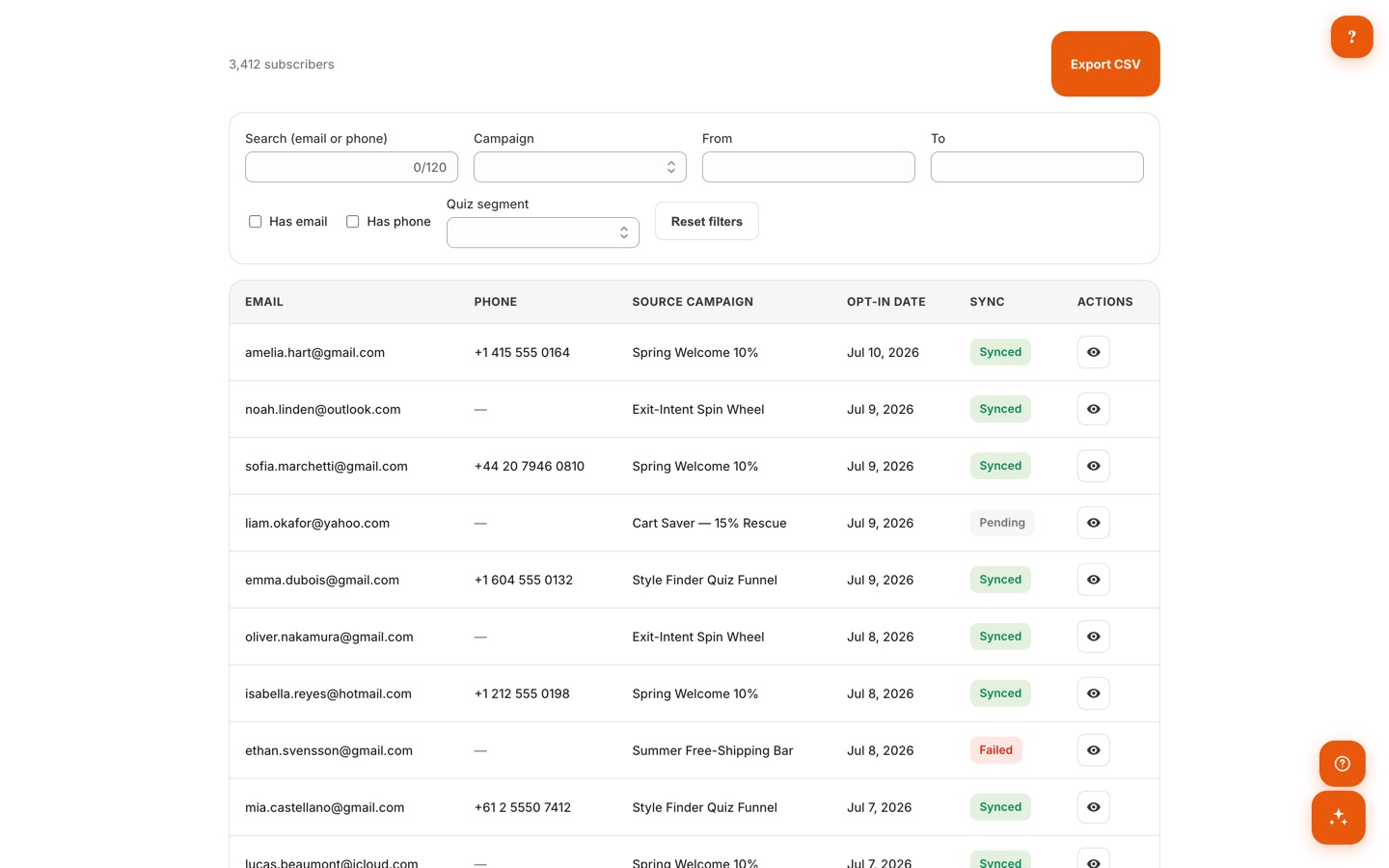Click the To date field
Image resolution: width=1389 pixels, height=868 pixels.
click(1037, 167)
